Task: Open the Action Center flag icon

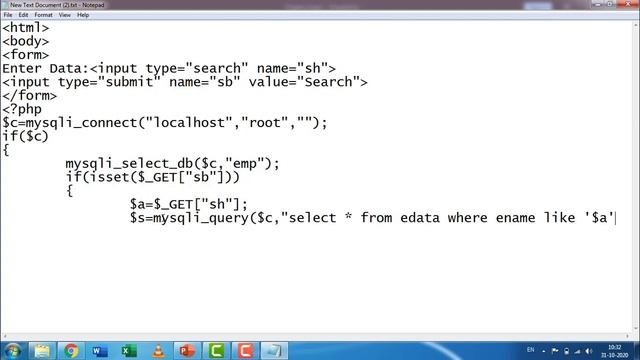Action: coord(555,351)
